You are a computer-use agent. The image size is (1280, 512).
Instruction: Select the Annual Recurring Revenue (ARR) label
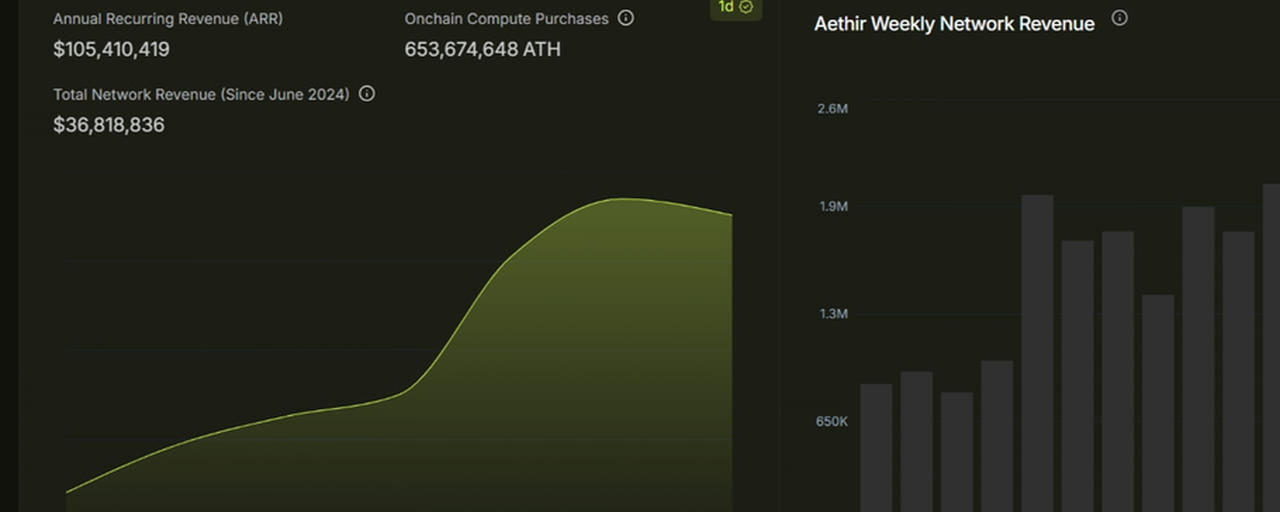[x=168, y=19]
